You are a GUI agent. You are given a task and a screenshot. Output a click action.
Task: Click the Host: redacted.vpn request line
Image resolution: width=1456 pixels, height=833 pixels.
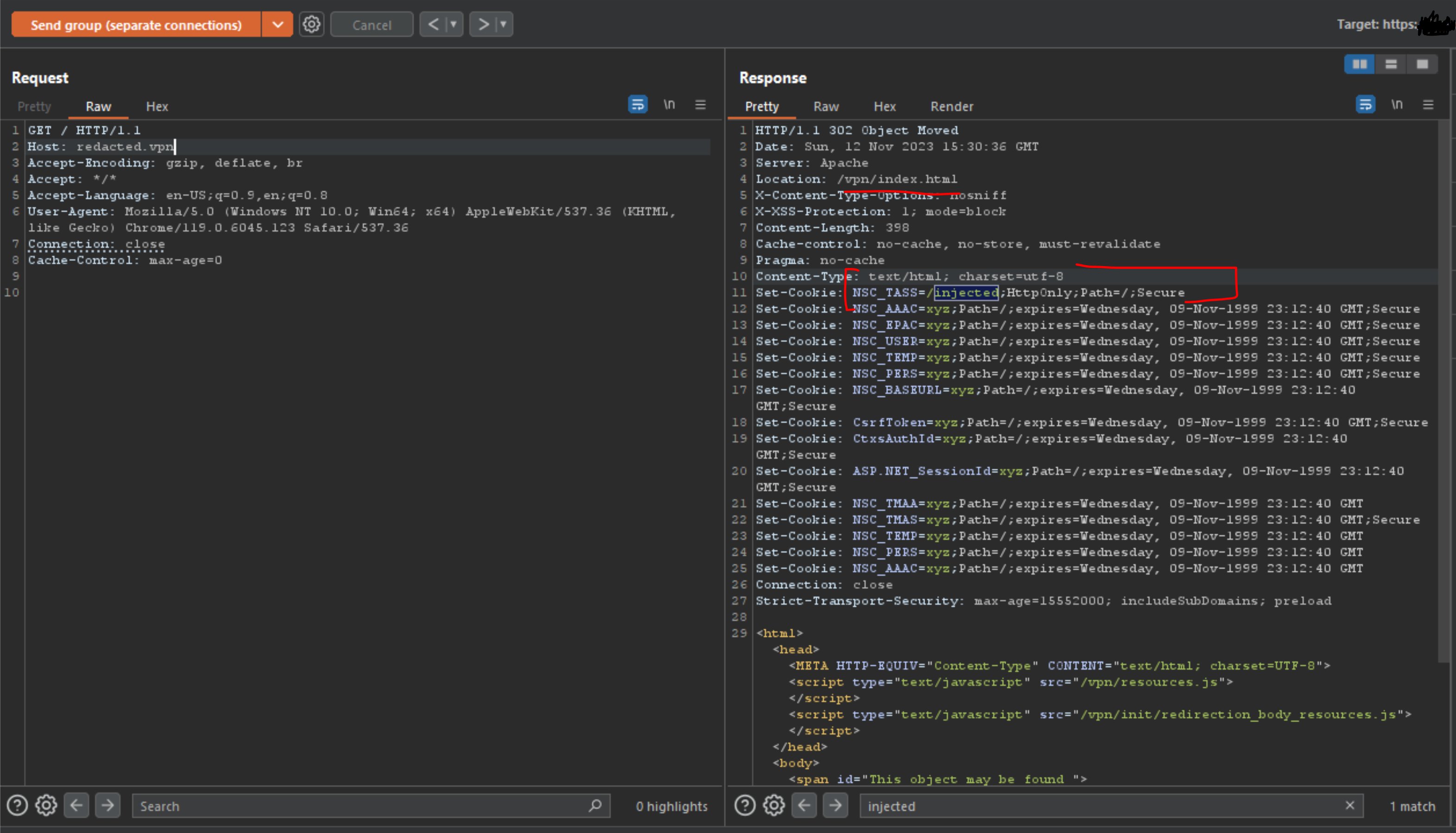(101, 146)
